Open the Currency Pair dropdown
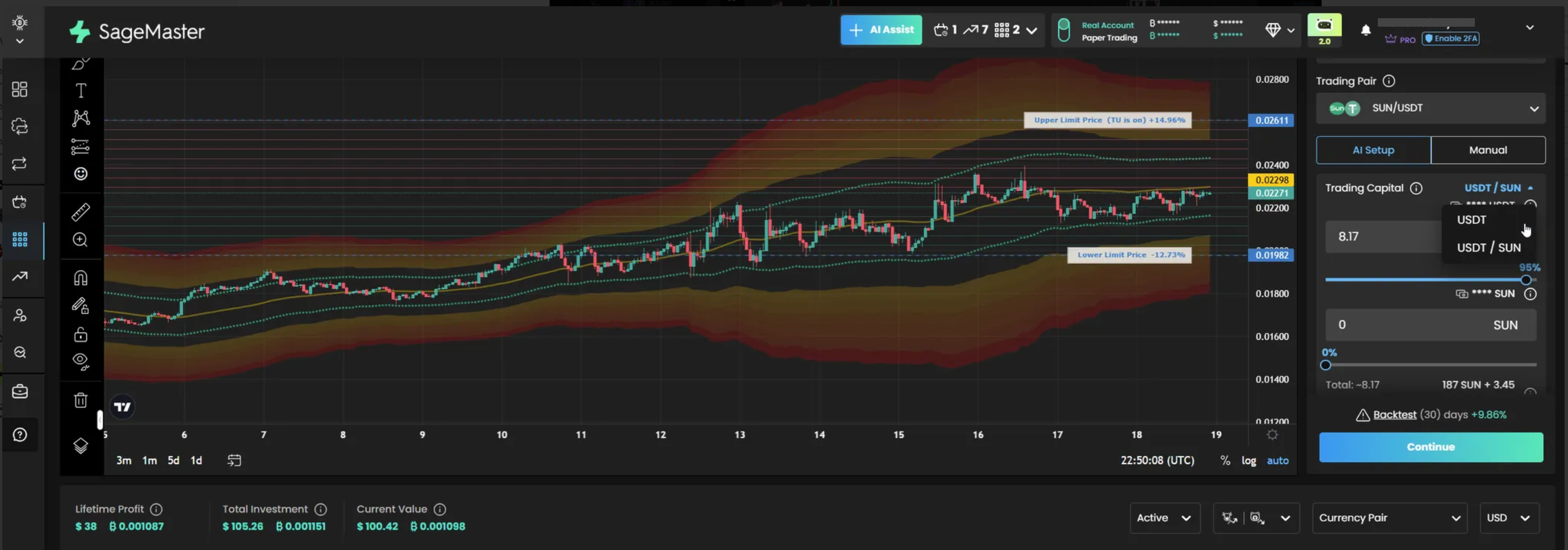 click(x=1390, y=518)
